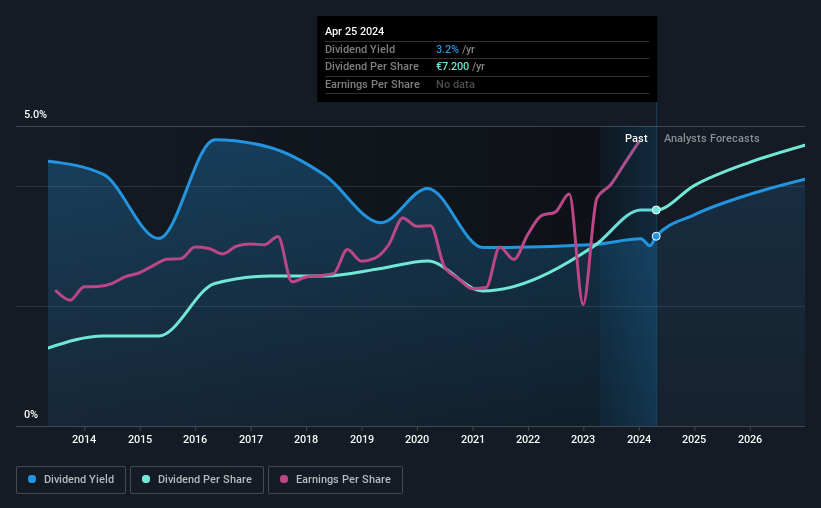Select the blue Dividend Yield data point marker

[656, 236]
